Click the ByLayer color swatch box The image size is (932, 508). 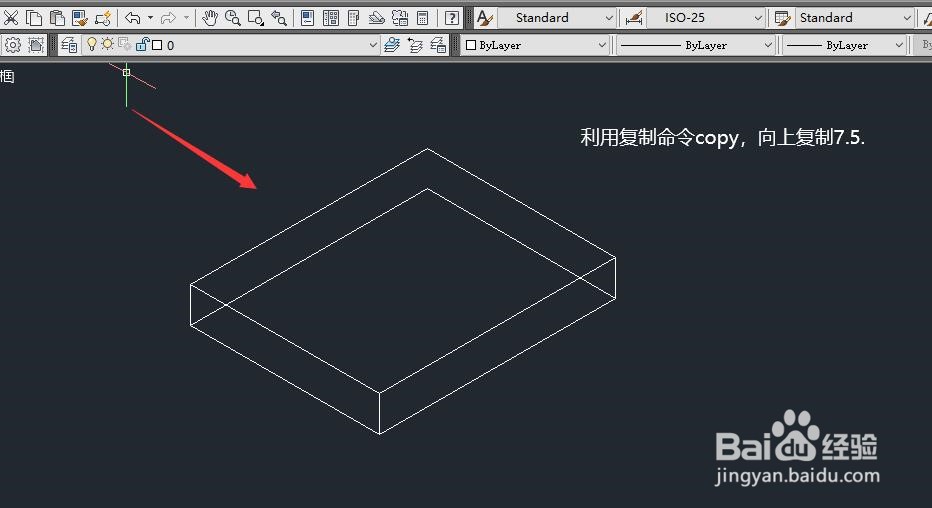pyautogui.click(x=471, y=45)
